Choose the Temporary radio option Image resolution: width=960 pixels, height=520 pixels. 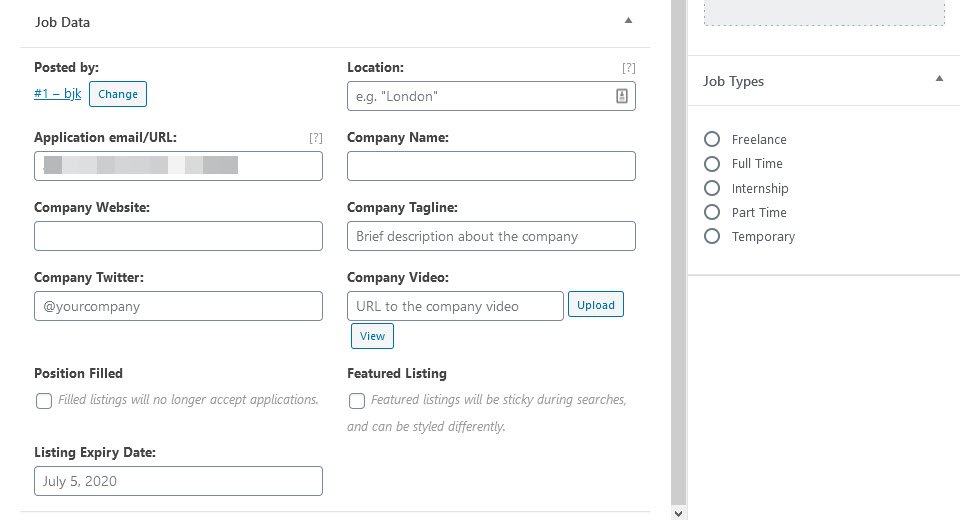point(711,236)
